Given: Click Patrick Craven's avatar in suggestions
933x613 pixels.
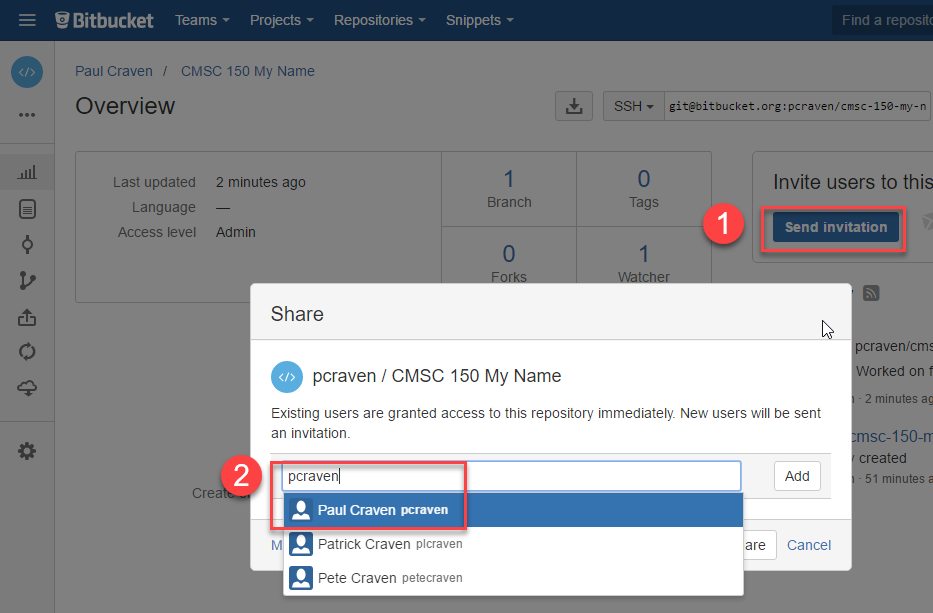Looking at the screenshot, I should (x=301, y=544).
